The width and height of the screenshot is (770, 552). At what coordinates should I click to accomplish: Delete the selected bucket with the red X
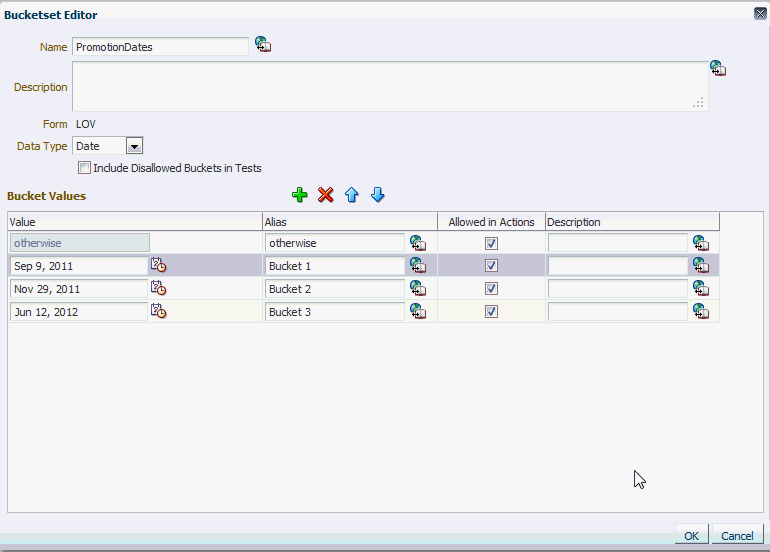click(x=326, y=195)
